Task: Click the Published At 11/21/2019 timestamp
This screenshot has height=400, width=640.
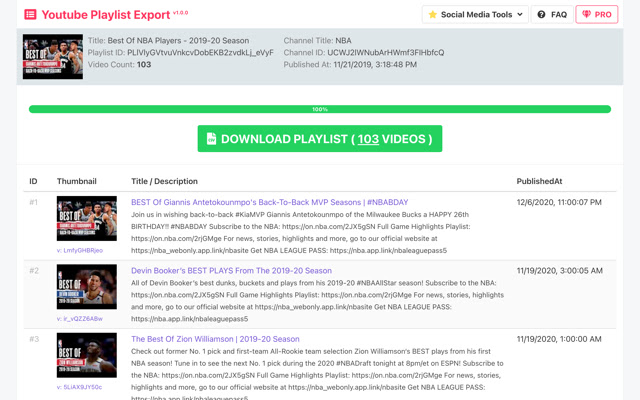Action: click(375, 64)
